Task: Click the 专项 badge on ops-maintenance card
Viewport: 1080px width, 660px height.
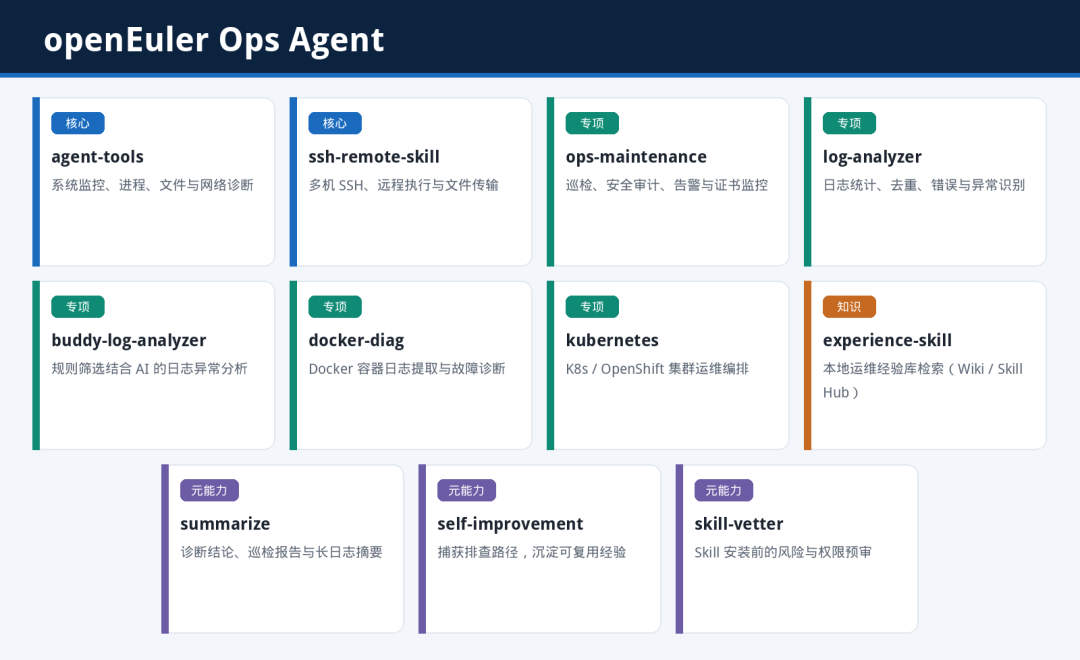Action: click(592, 123)
